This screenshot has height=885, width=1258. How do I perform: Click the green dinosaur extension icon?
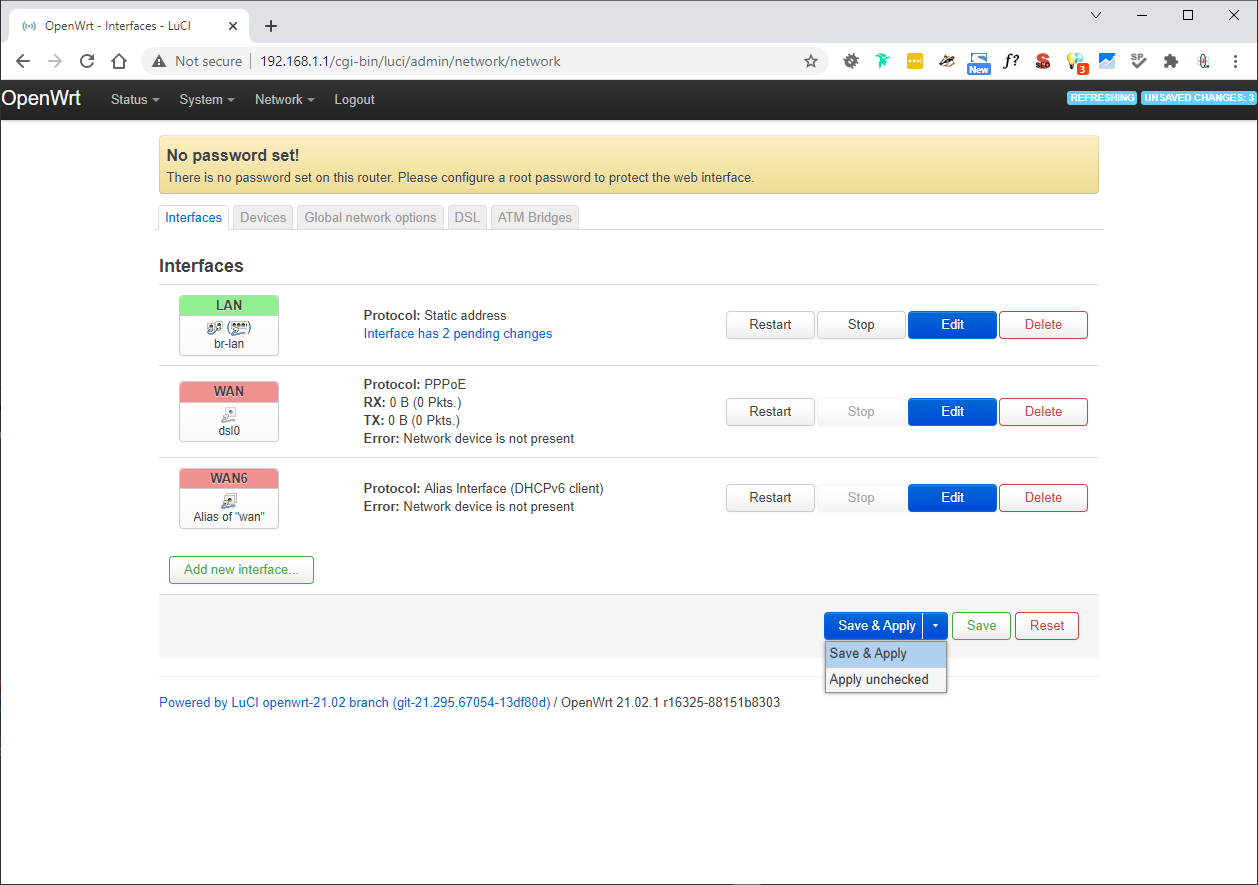(883, 61)
